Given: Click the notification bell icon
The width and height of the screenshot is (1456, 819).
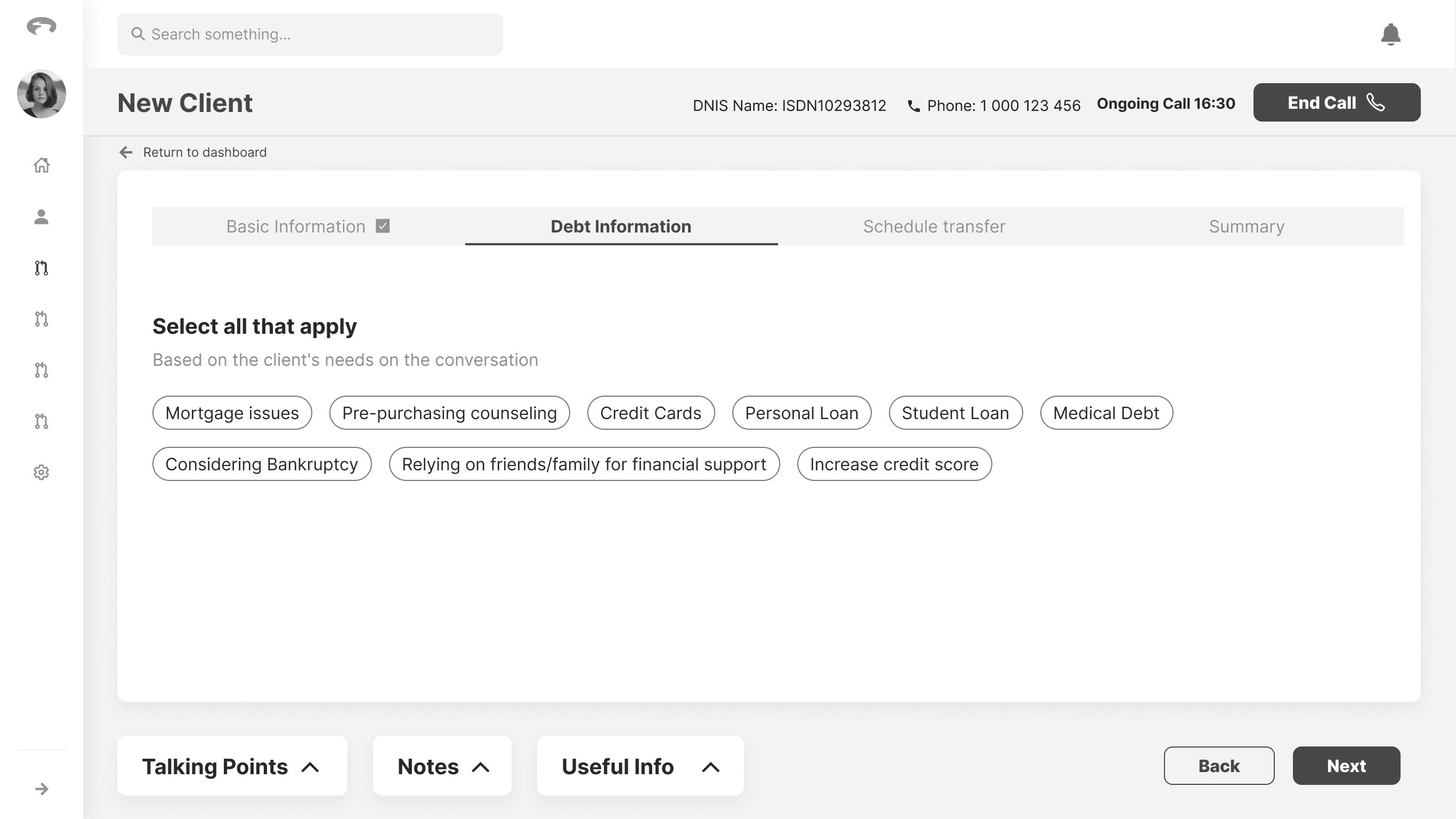Looking at the screenshot, I should pos(1390,35).
